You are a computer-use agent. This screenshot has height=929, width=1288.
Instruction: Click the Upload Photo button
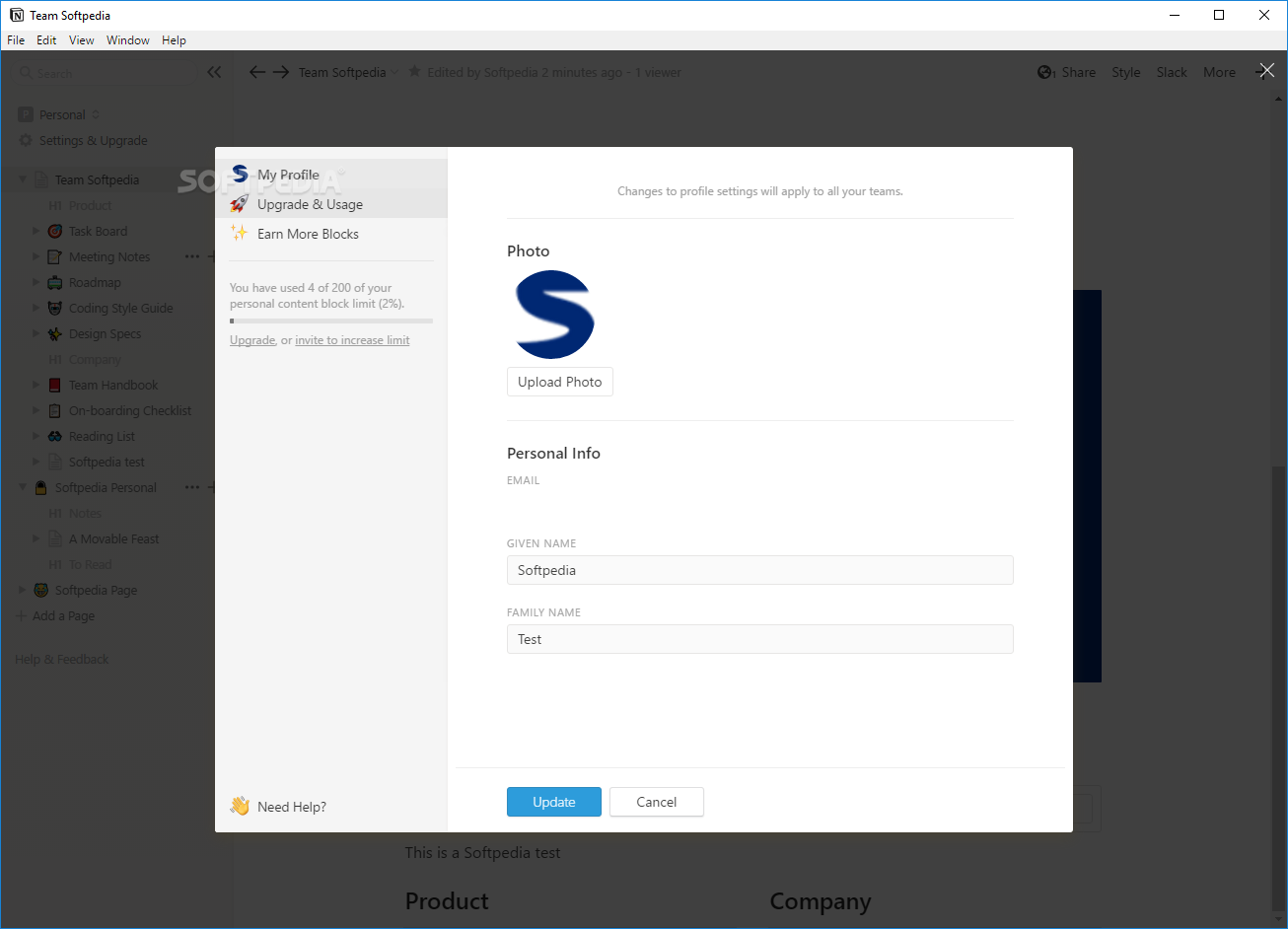tap(560, 382)
